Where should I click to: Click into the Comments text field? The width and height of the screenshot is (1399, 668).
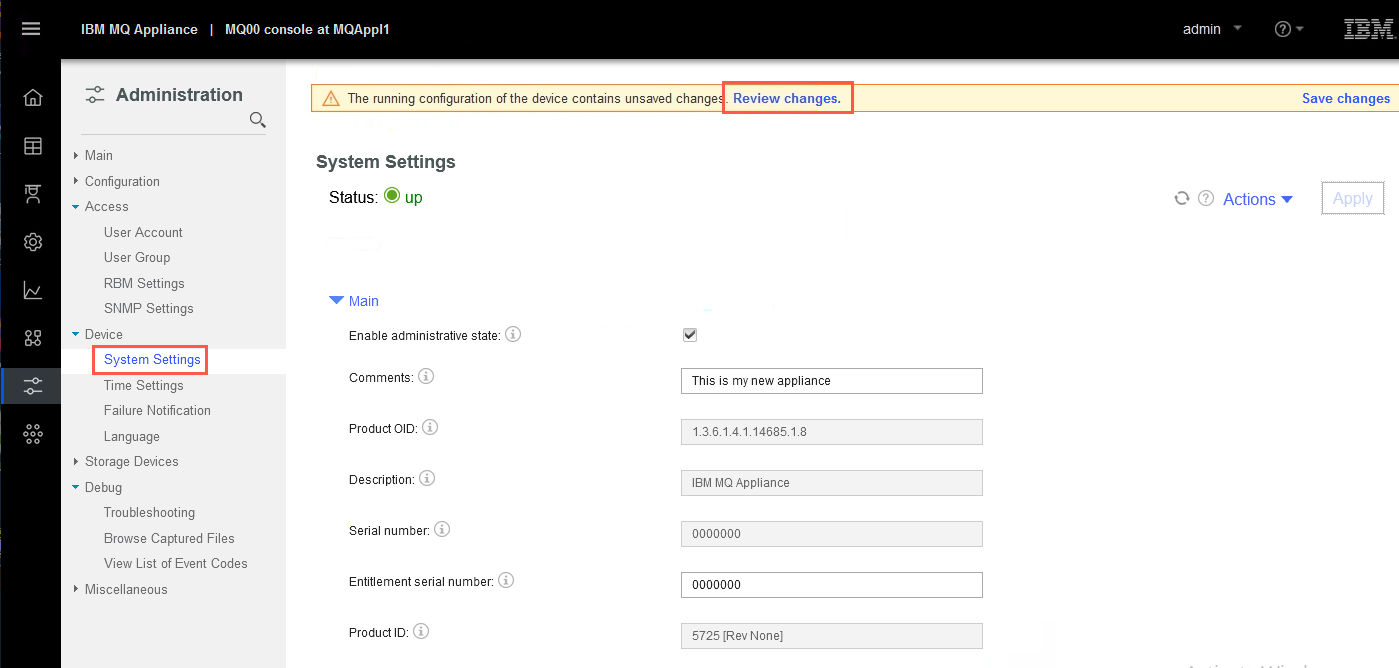[832, 381]
